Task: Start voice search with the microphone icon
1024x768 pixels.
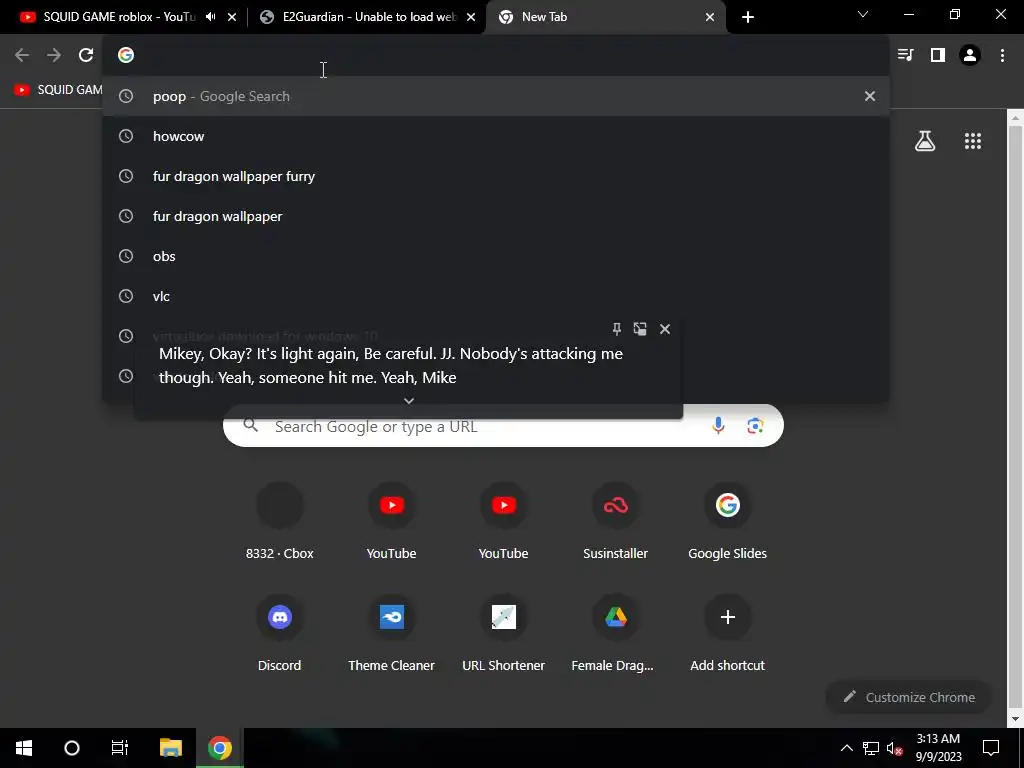Action: [718, 426]
